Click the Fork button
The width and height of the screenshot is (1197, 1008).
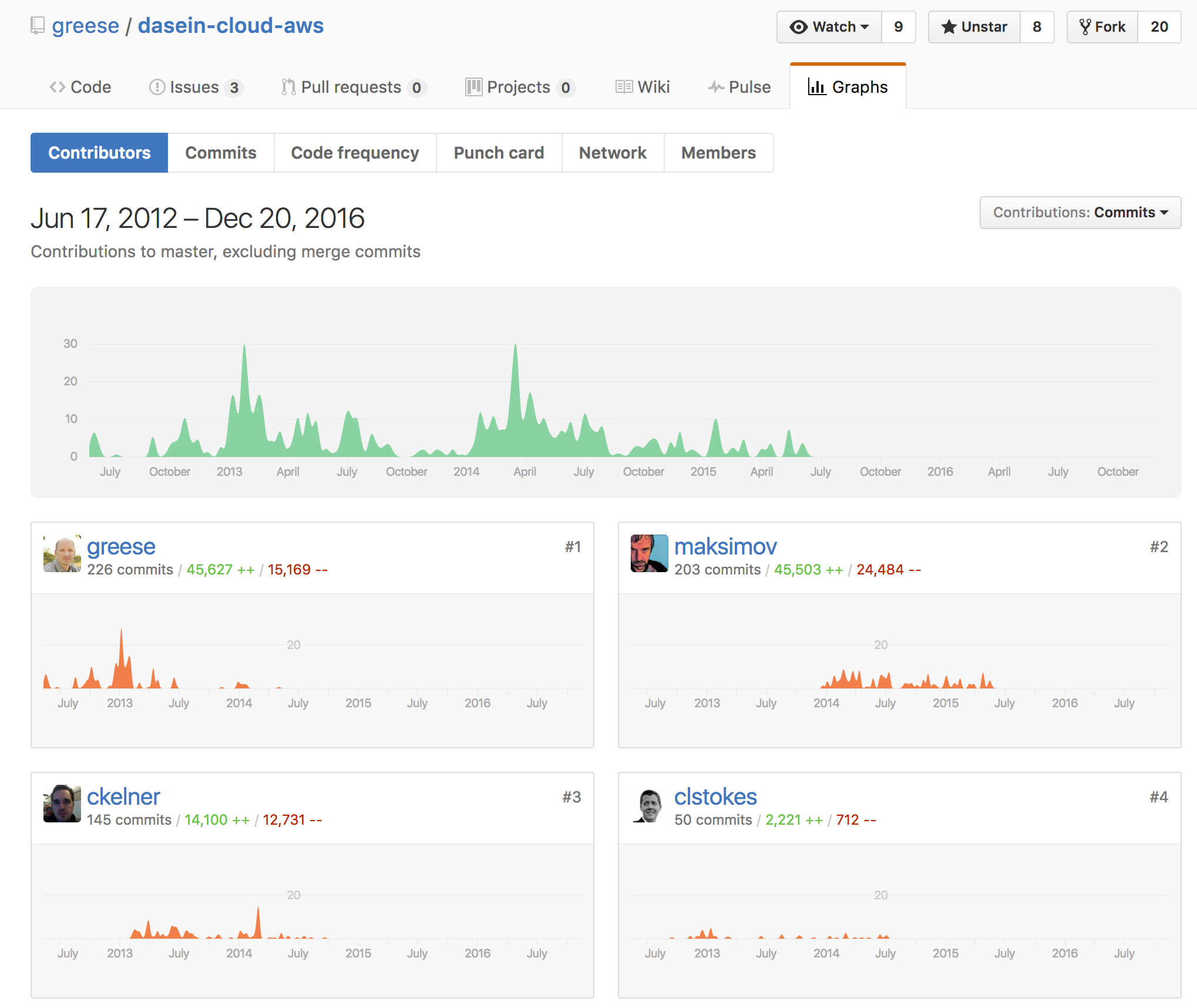pos(1102,27)
